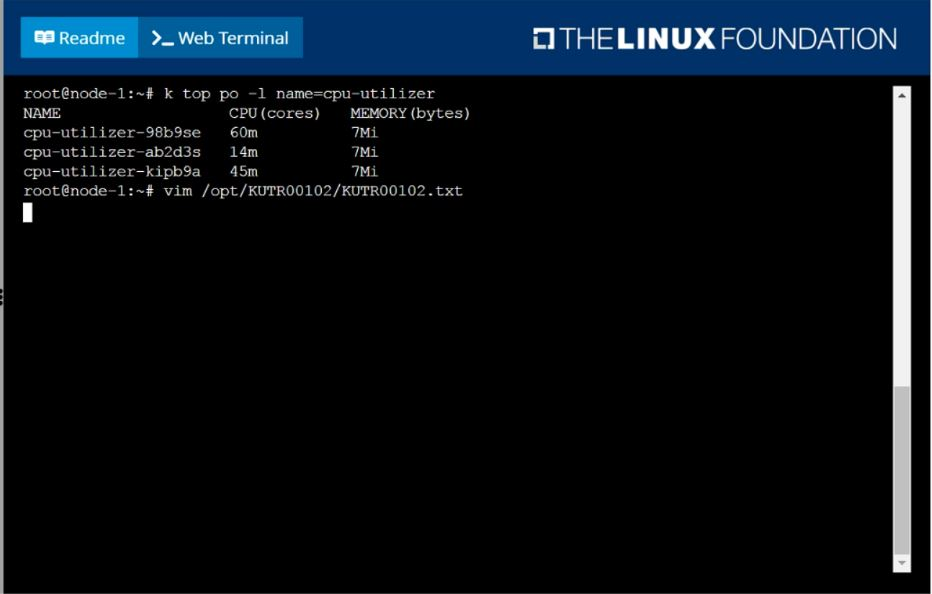932x594 pixels.
Task: Click the white terminal cursor block
Action: tap(28, 212)
